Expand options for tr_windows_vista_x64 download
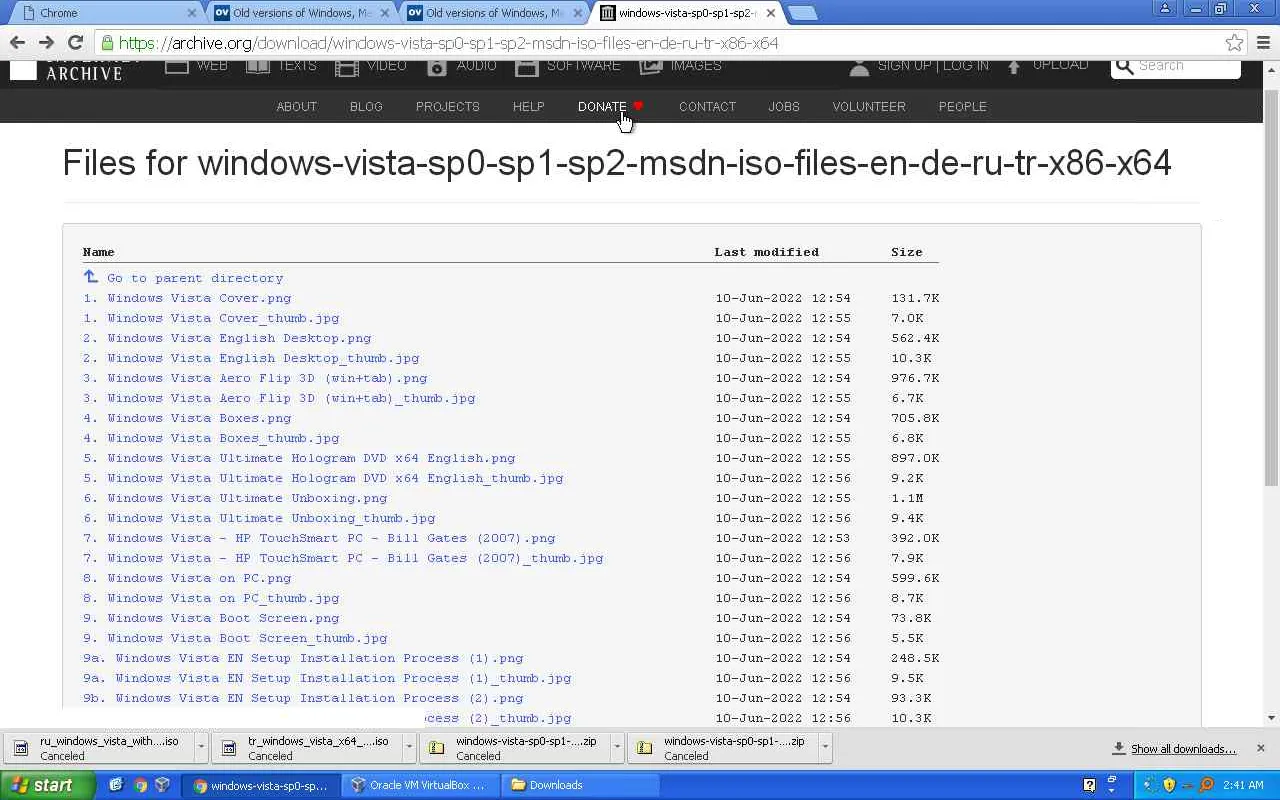1280x800 pixels. point(409,748)
